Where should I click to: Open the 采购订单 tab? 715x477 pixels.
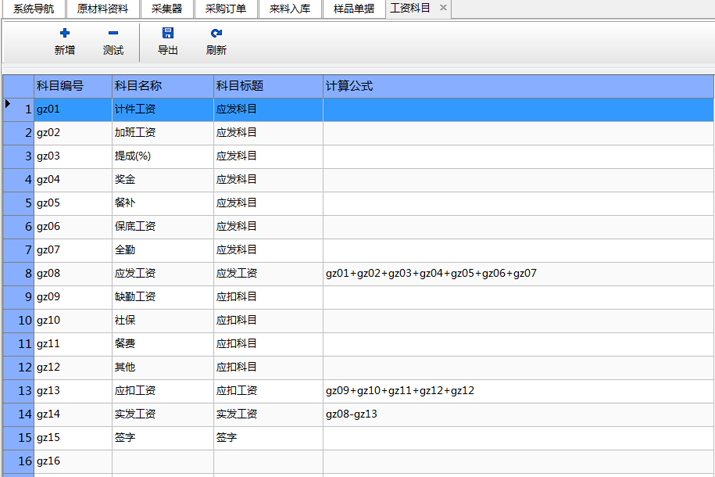[x=226, y=9]
